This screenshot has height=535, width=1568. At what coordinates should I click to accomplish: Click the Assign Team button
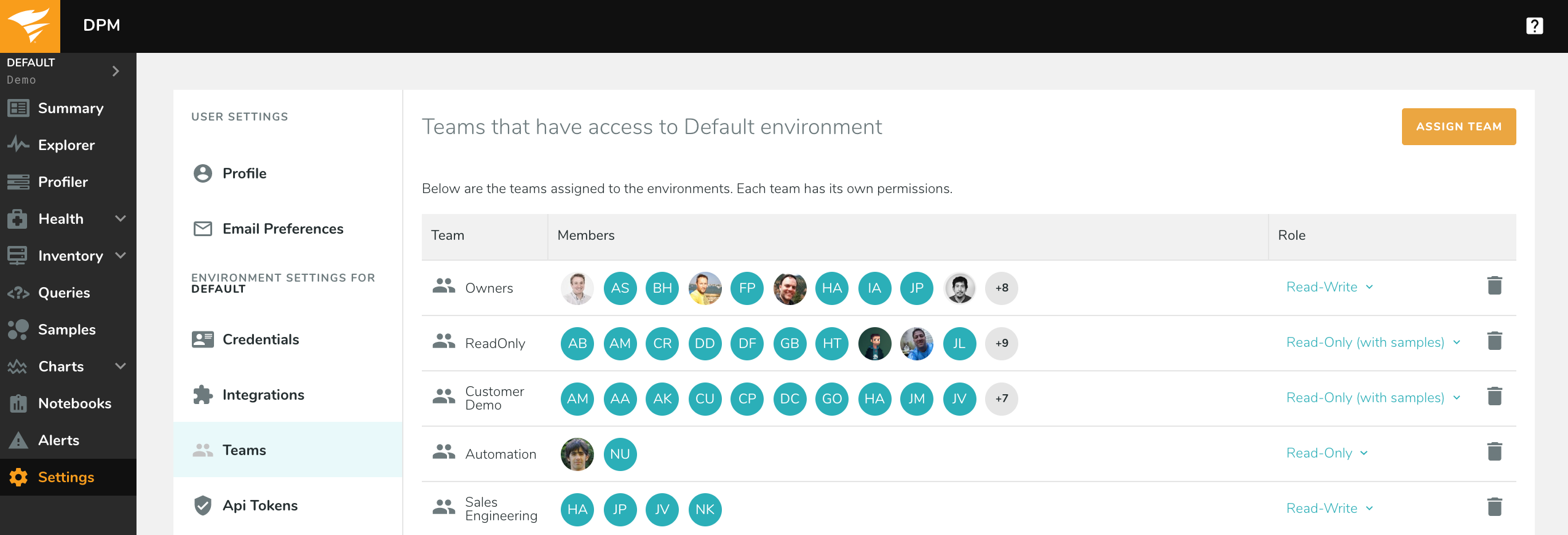point(1459,127)
